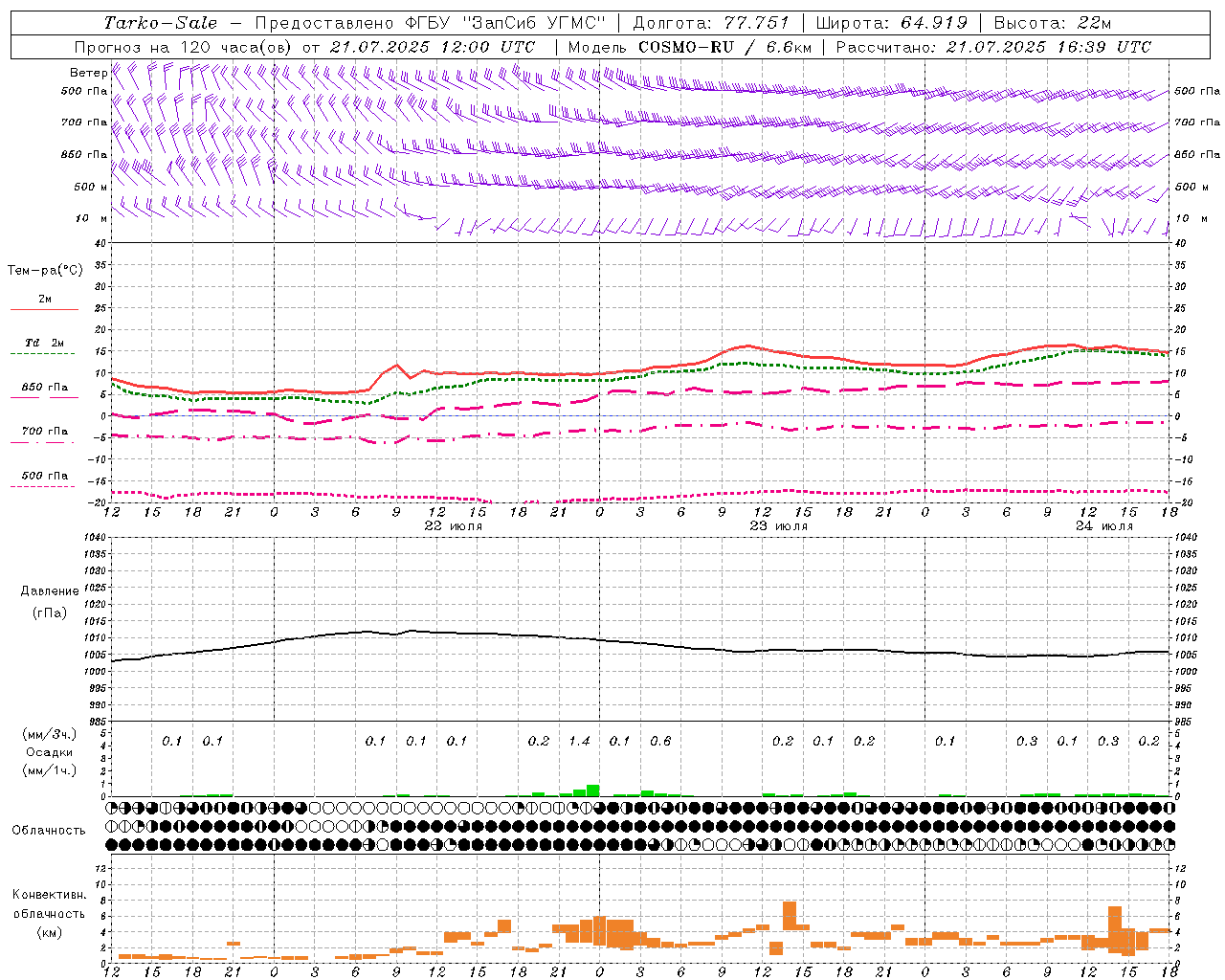Click the 22 июля date label

click(453, 526)
